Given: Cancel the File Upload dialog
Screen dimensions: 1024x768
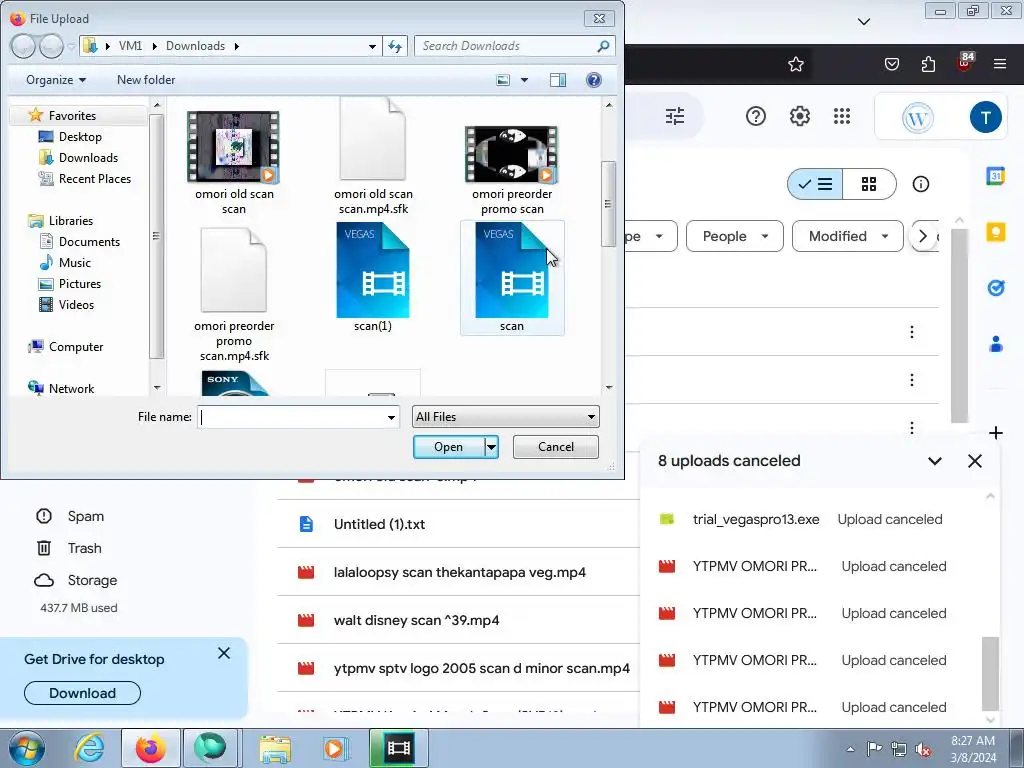Looking at the screenshot, I should (x=556, y=447).
